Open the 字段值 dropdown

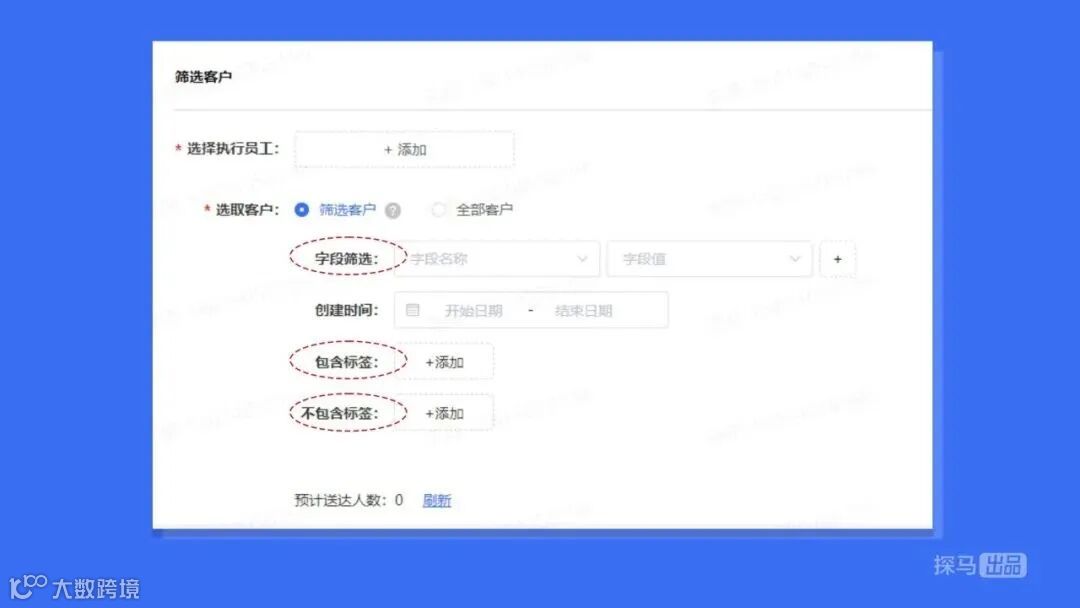[709, 259]
